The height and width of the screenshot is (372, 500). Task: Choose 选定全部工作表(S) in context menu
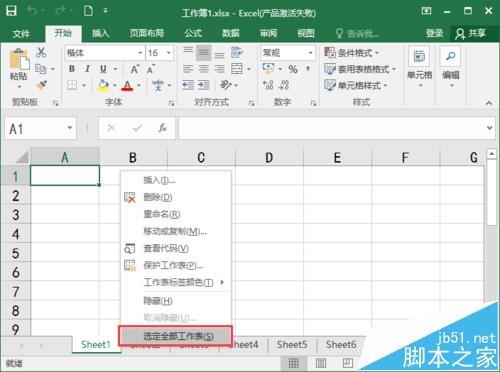(175, 336)
